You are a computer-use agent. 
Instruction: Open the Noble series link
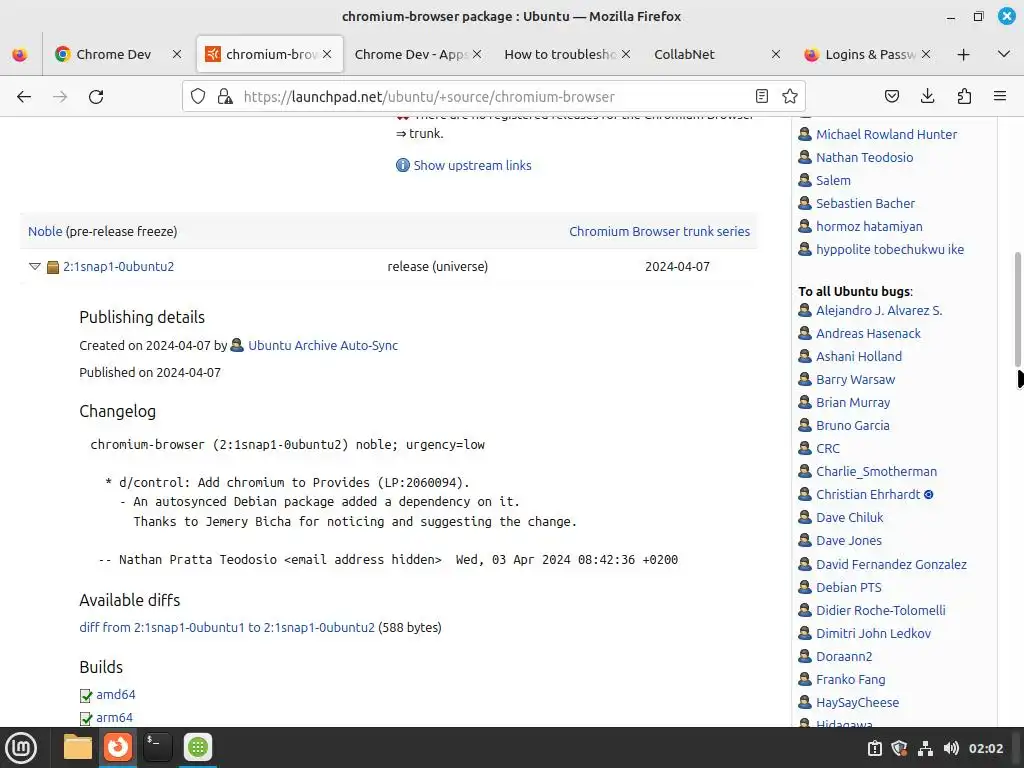coord(45,231)
